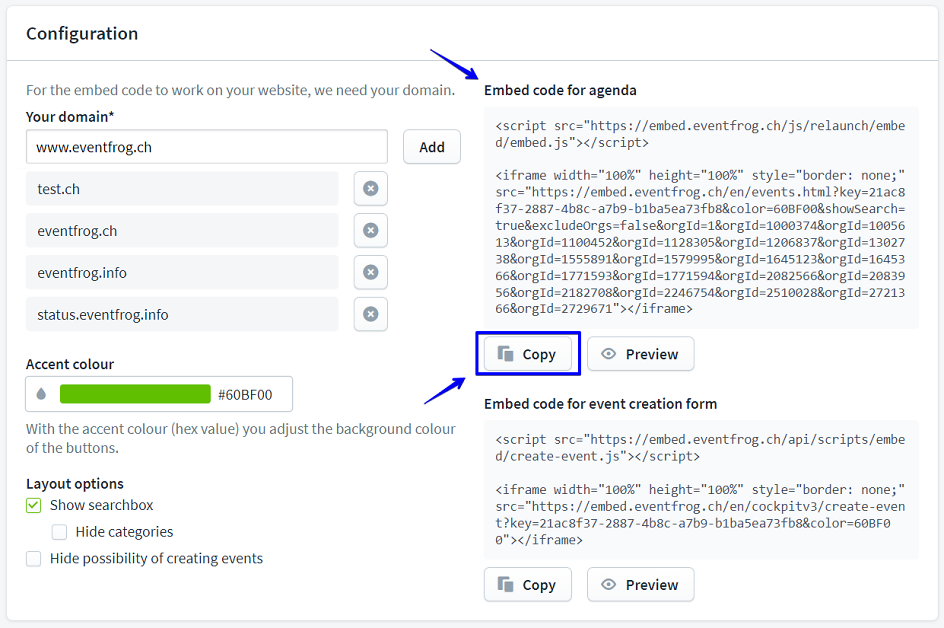Focus the Your domain input field
This screenshot has width=944, height=628.
pyautogui.click(x=206, y=147)
